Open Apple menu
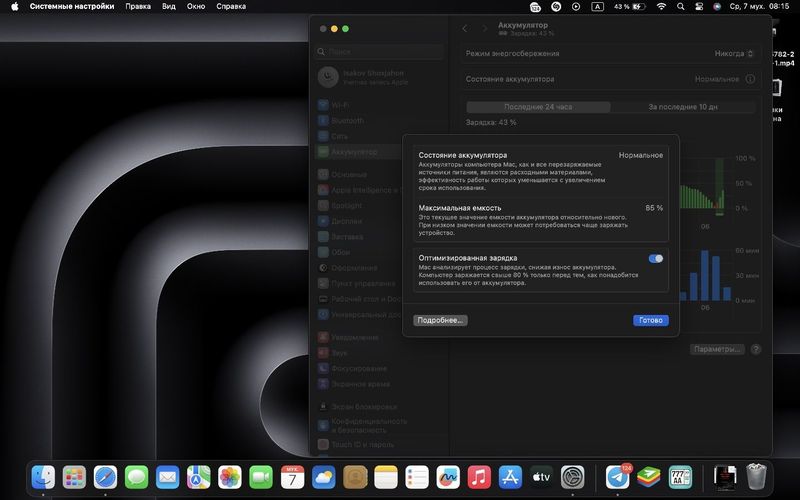 pos(15,7)
